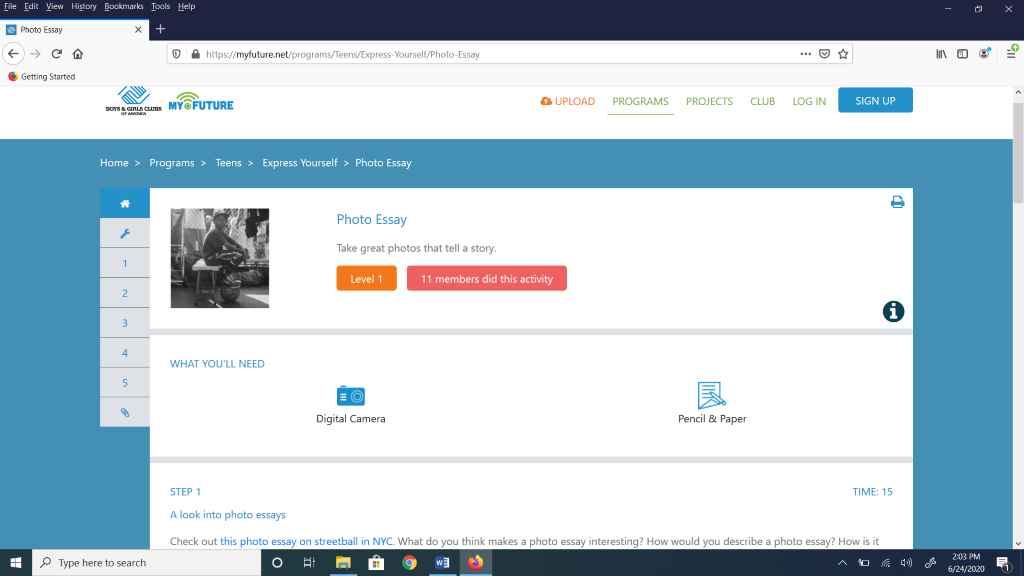
Task: Click the SIGN UP button
Action: pyautogui.click(x=875, y=101)
